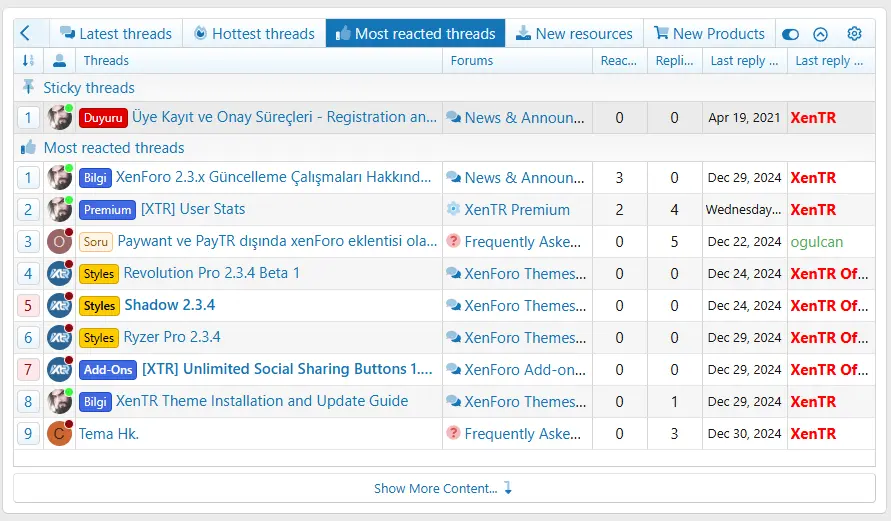Open Revolution Pro 2.3.4 Beta 1 thread

tap(211, 273)
